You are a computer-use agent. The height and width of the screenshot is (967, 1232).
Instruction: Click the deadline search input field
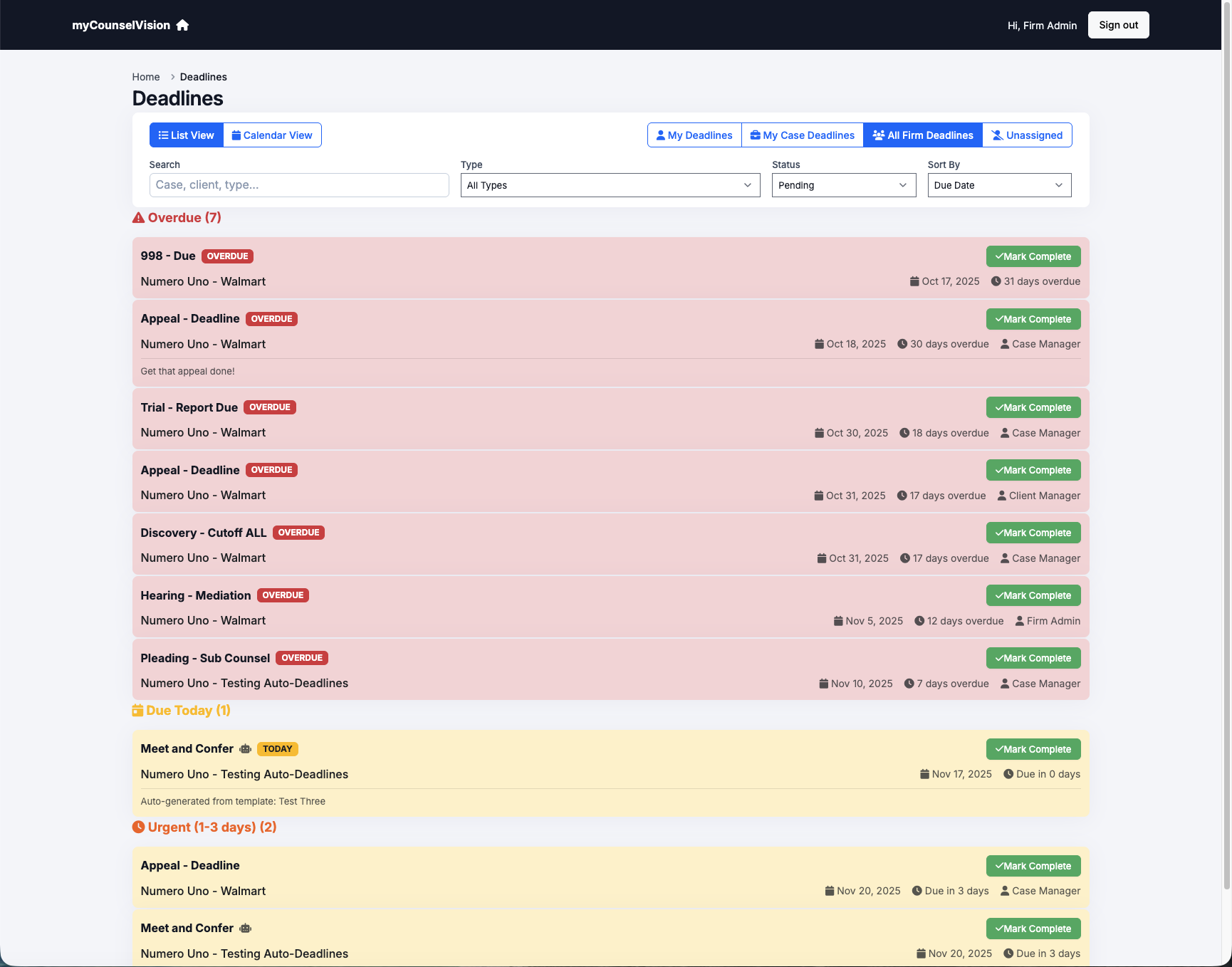coord(299,185)
